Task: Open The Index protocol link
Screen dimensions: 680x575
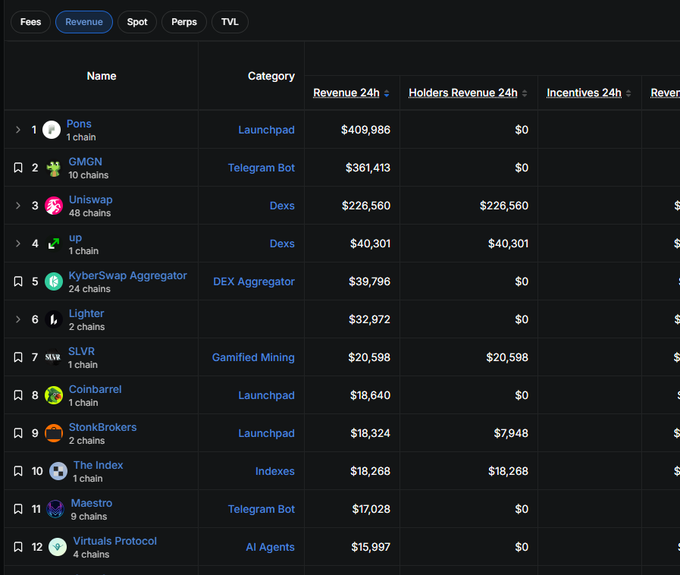Action: point(98,465)
